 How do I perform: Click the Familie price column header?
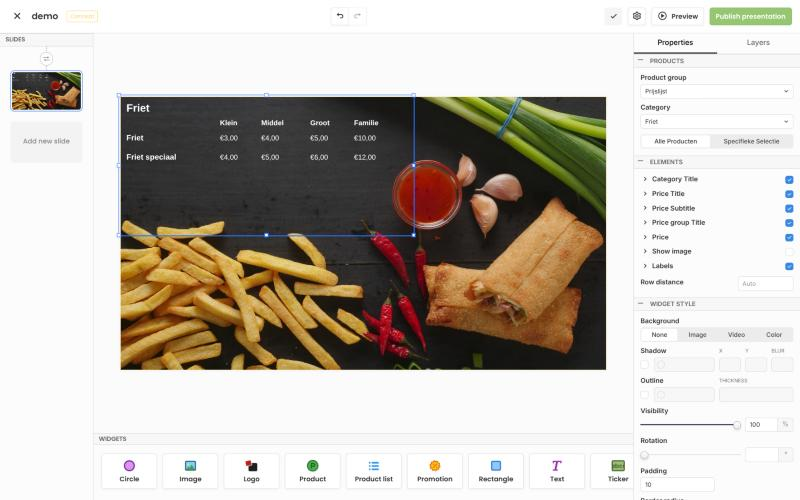tap(366, 123)
